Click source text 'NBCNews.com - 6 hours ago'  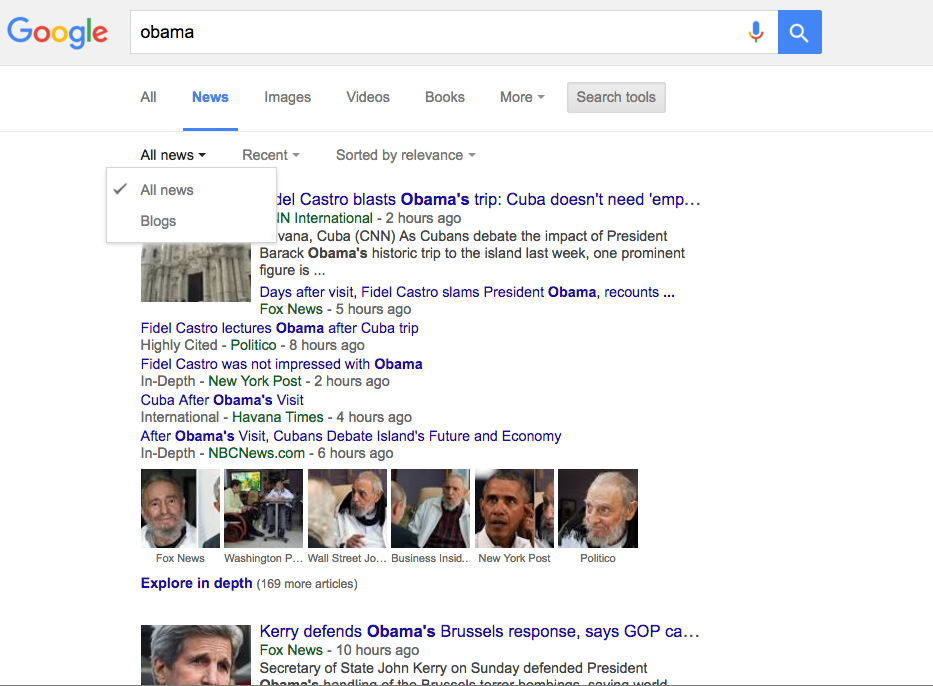tap(300, 453)
